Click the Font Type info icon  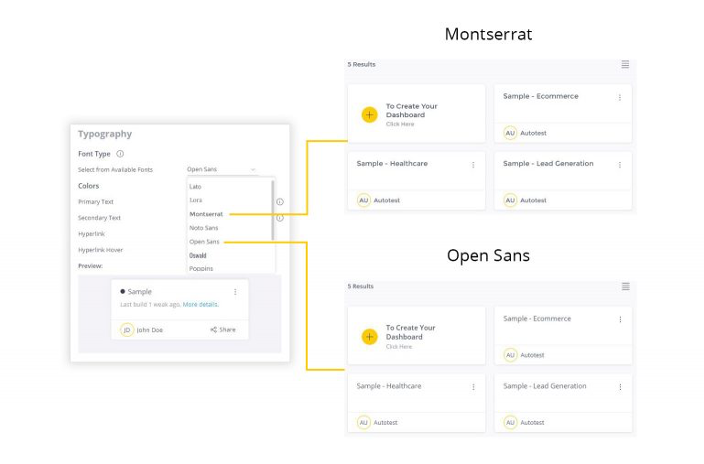click(120, 154)
